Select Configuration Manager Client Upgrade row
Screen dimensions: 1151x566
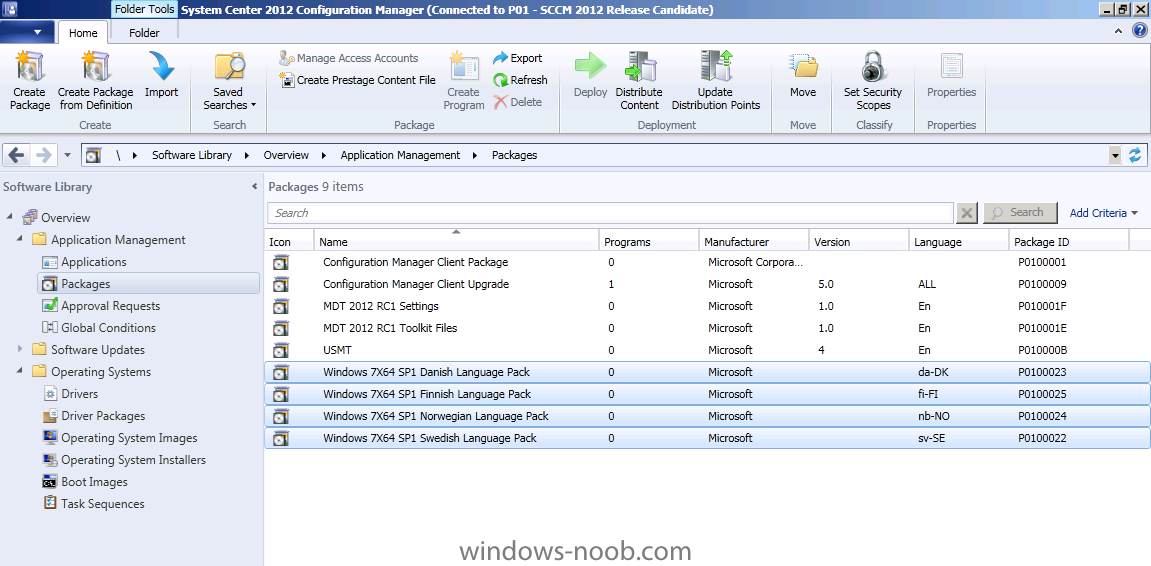click(707, 284)
